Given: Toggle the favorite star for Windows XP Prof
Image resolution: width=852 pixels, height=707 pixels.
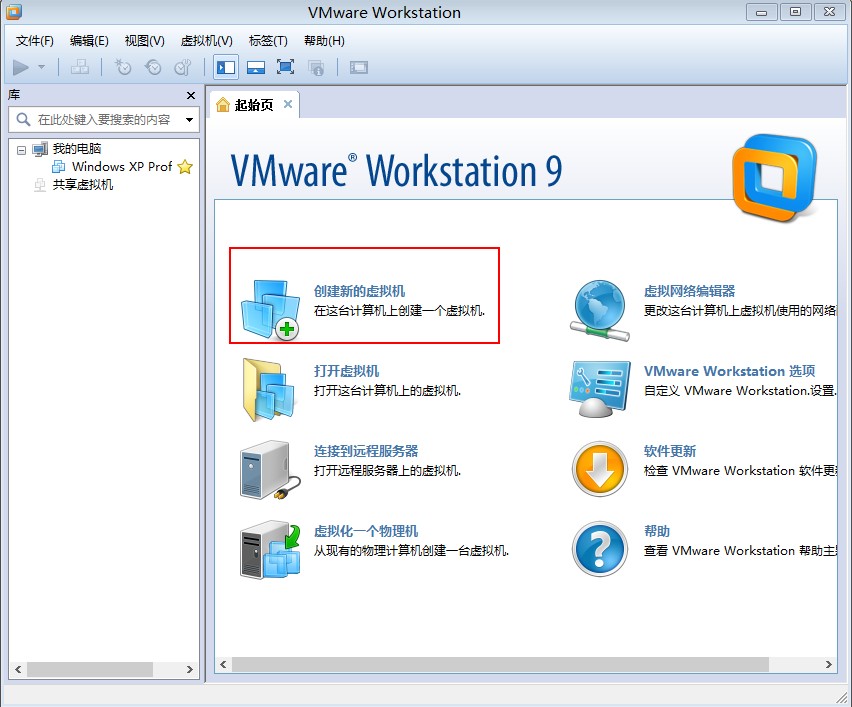Looking at the screenshot, I should point(185,167).
